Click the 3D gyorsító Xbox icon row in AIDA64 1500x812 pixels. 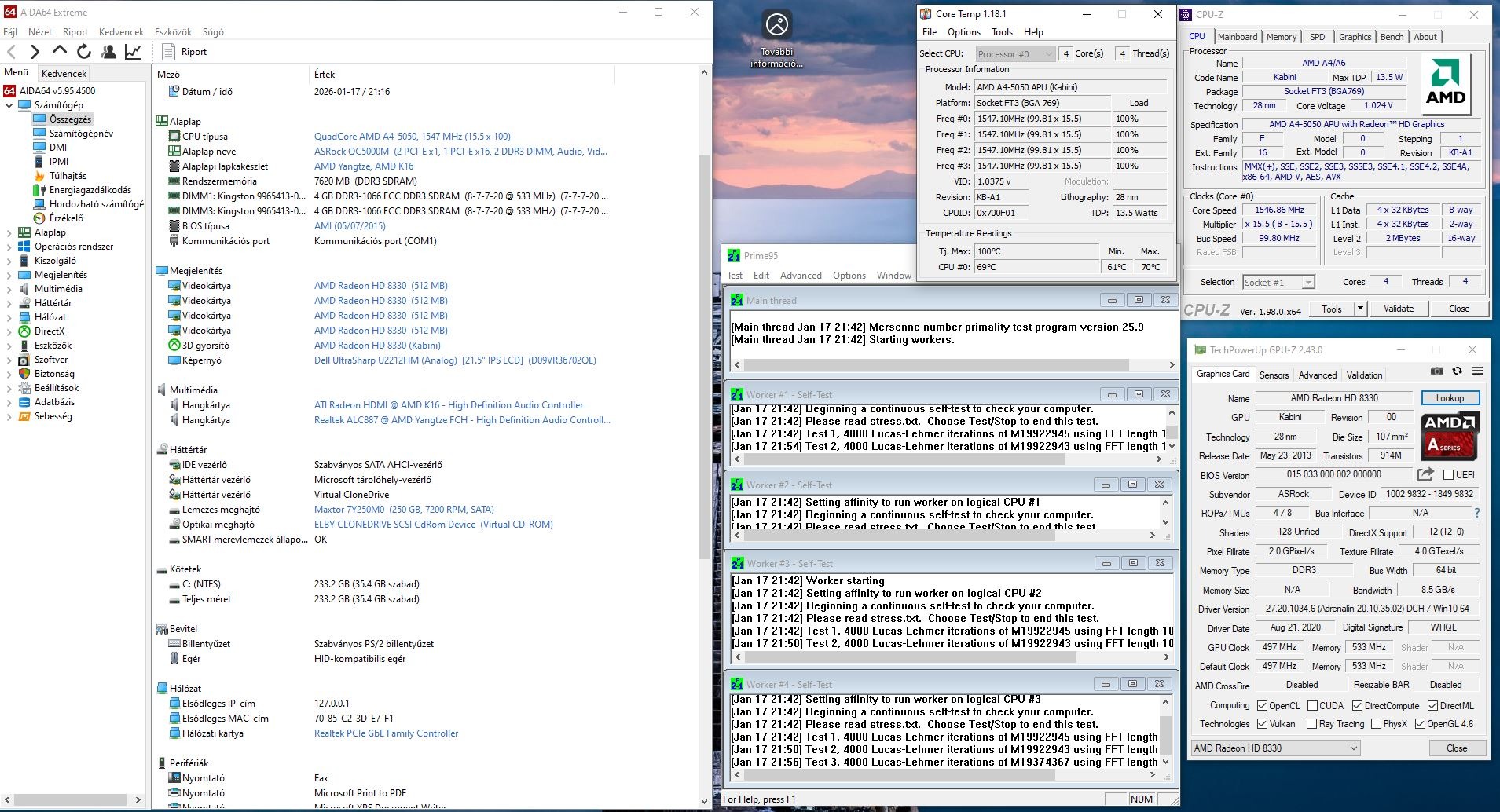(206, 346)
